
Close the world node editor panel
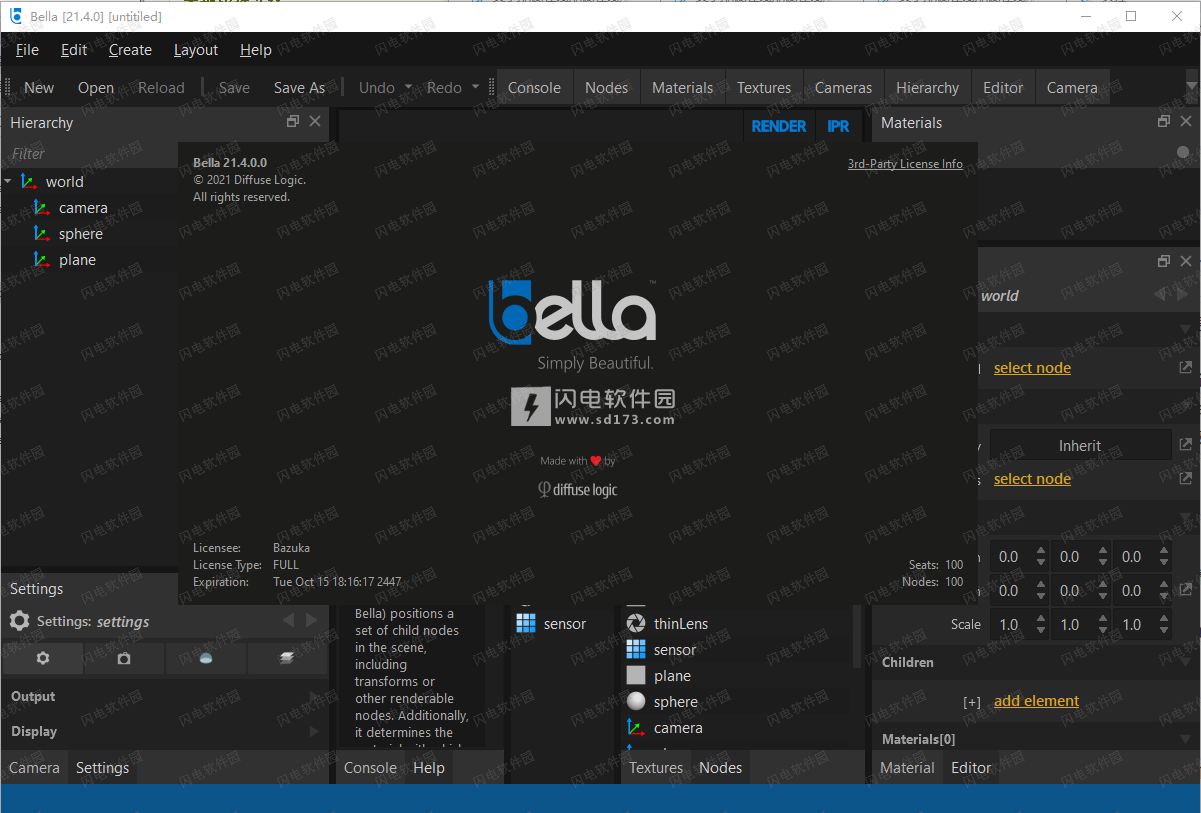[1185, 261]
